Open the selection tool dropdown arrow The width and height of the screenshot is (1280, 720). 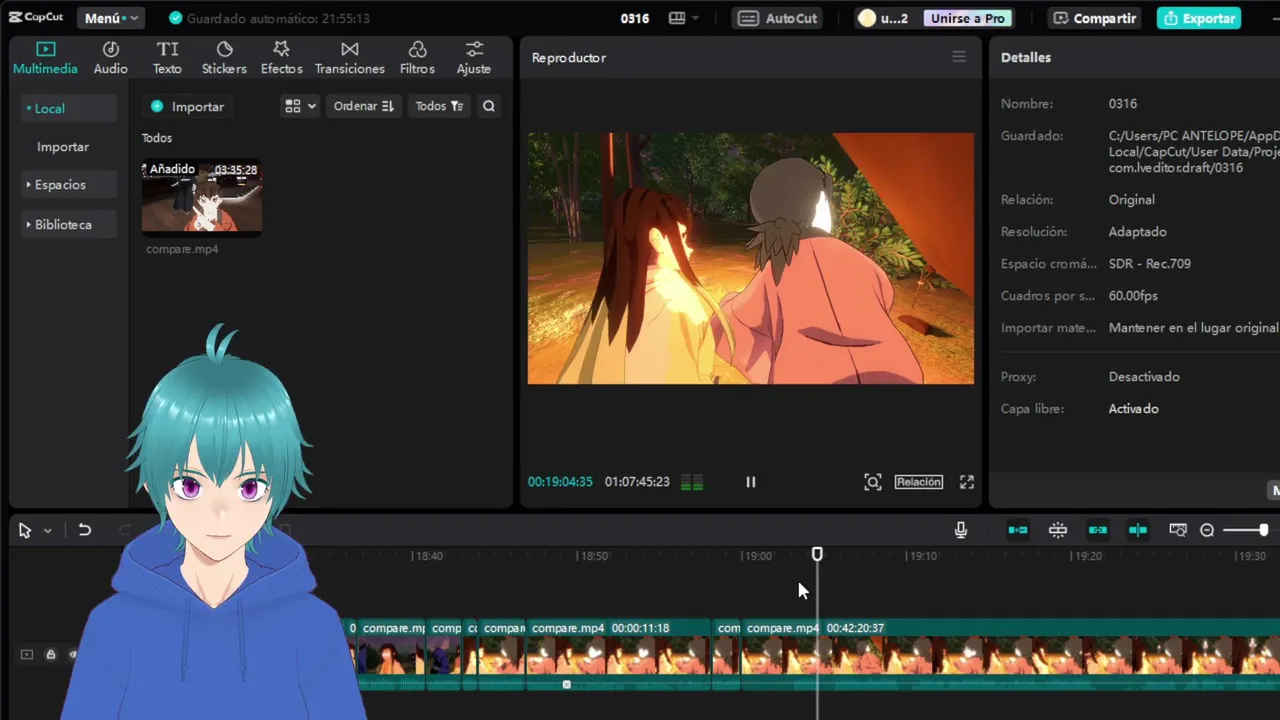pyautogui.click(x=47, y=531)
